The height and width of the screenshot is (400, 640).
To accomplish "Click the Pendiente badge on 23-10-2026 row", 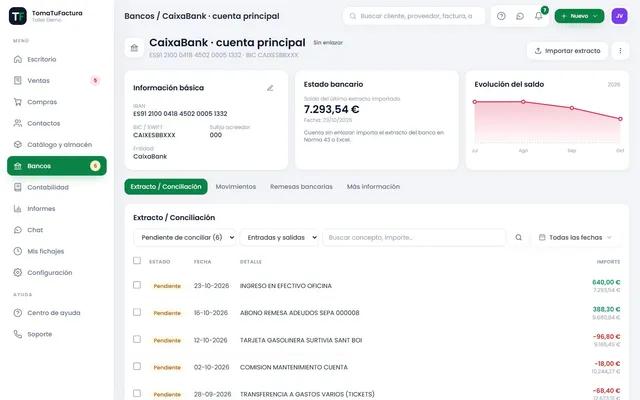I will [x=167, y=286].
